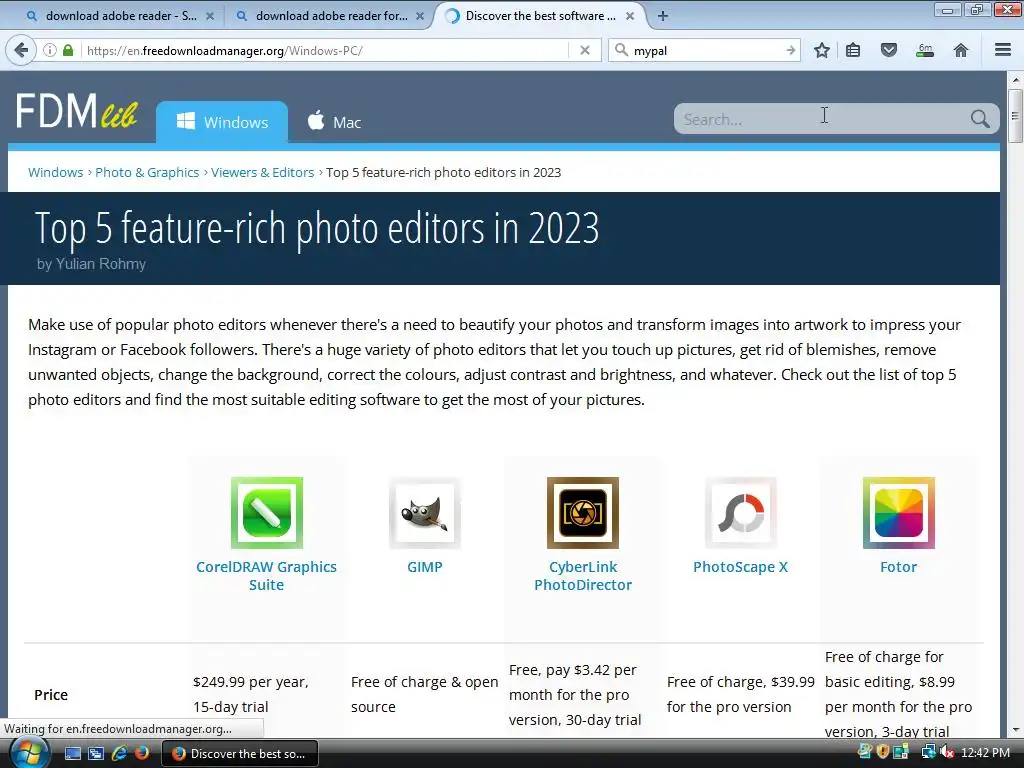1024x768 pixels.
Task: Click the 'Top 5 feature-rich photo editors' heading
Action: coord(317,229)
